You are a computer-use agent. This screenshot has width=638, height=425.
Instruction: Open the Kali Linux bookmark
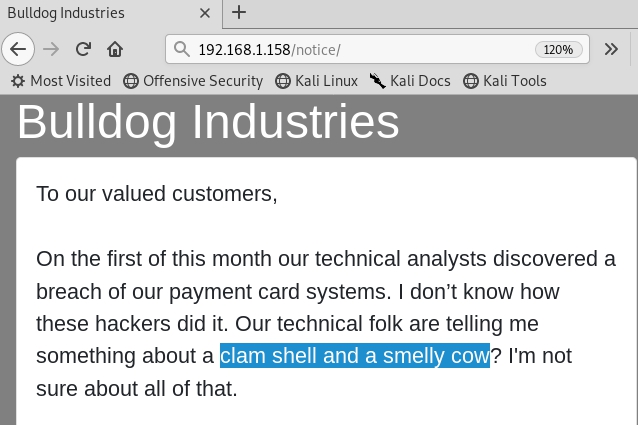coord(317,81)
